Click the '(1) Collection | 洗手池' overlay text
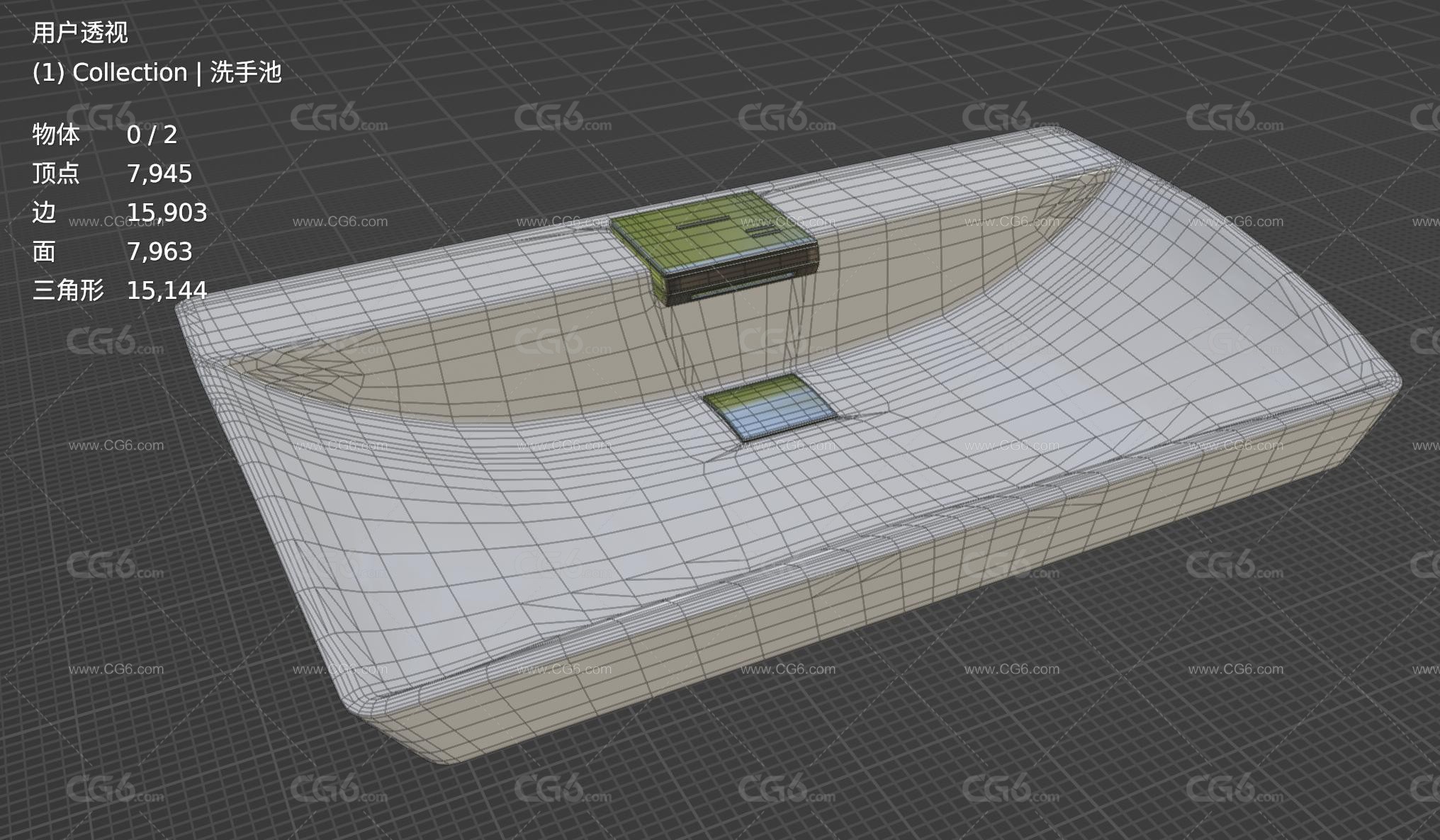This screenshot has width=1440, height=840. [157, 72]
